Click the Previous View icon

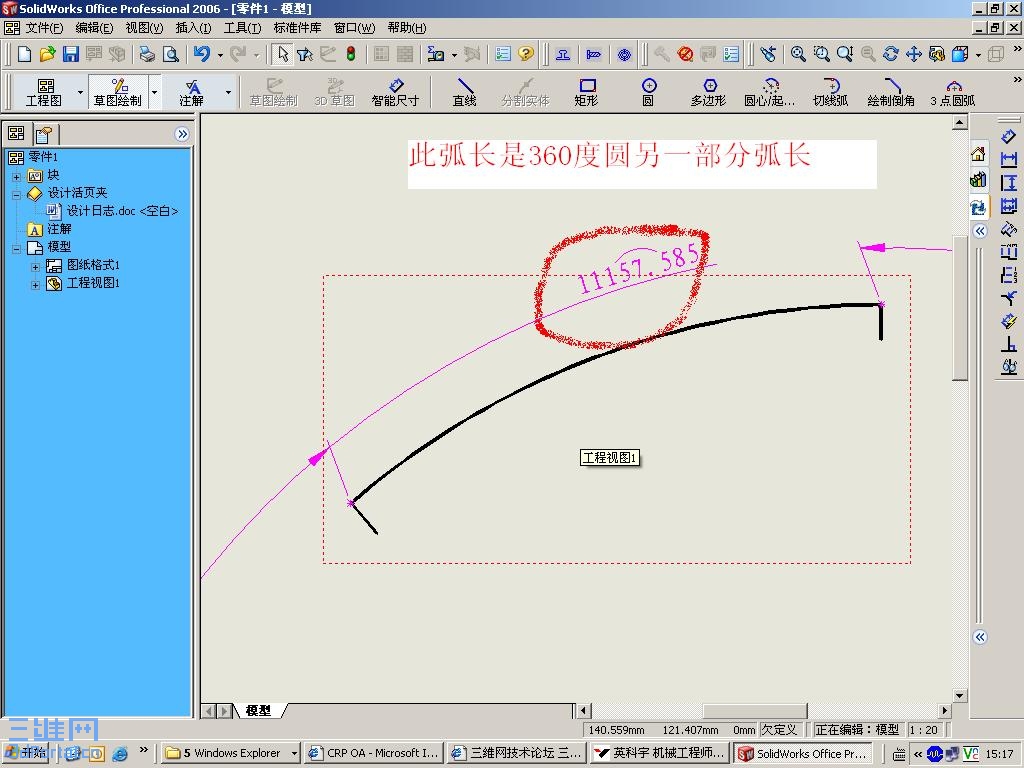(768, 54)
